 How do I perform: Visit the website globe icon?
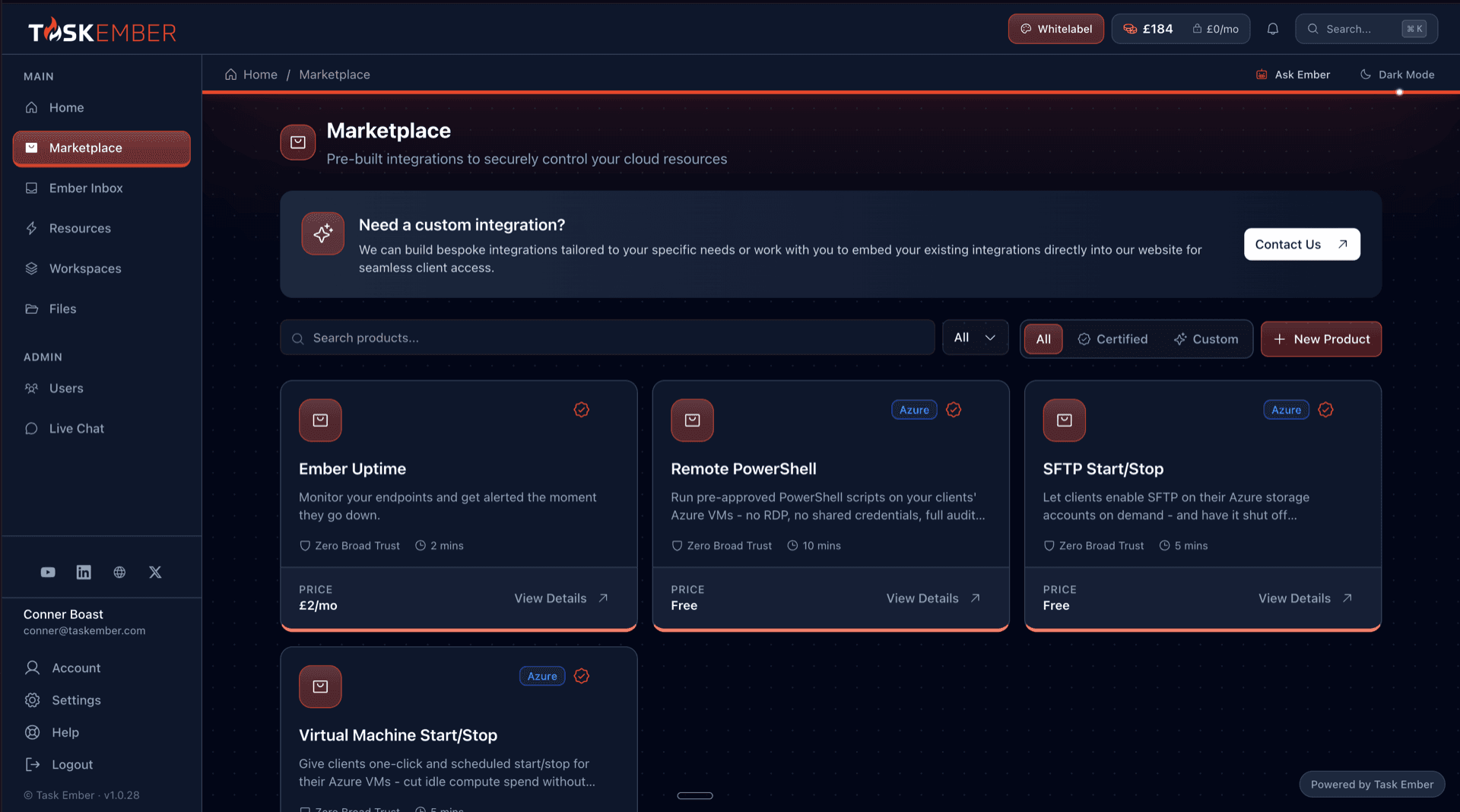(119, 573)
